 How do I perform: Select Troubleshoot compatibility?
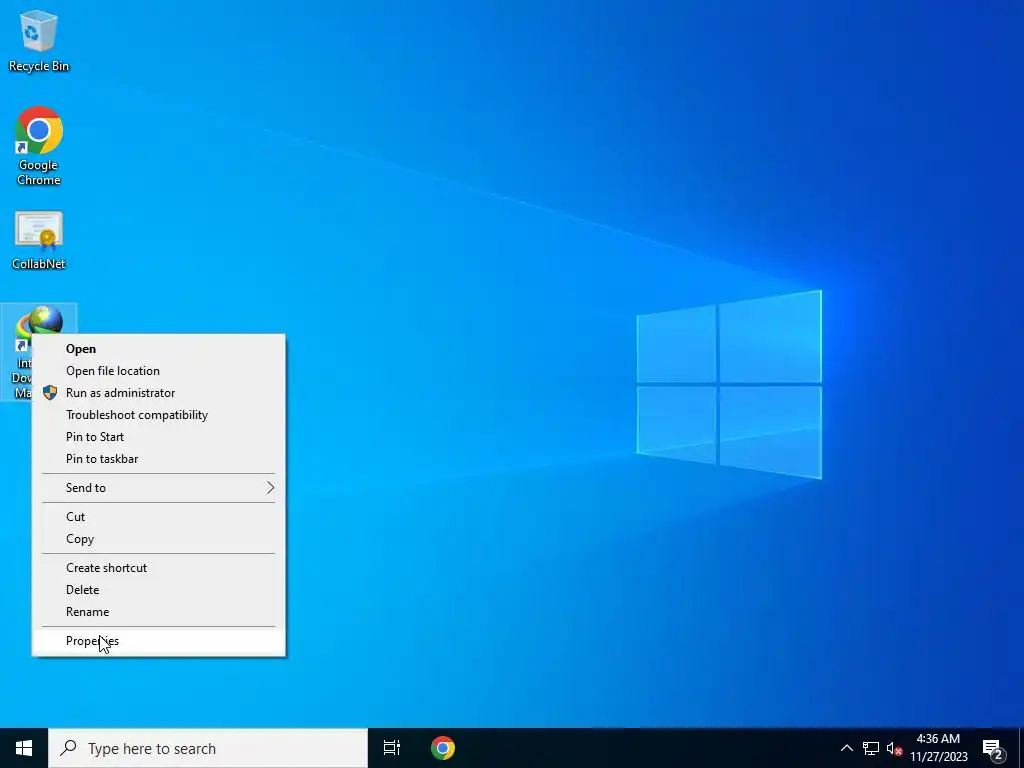point(159,415)
